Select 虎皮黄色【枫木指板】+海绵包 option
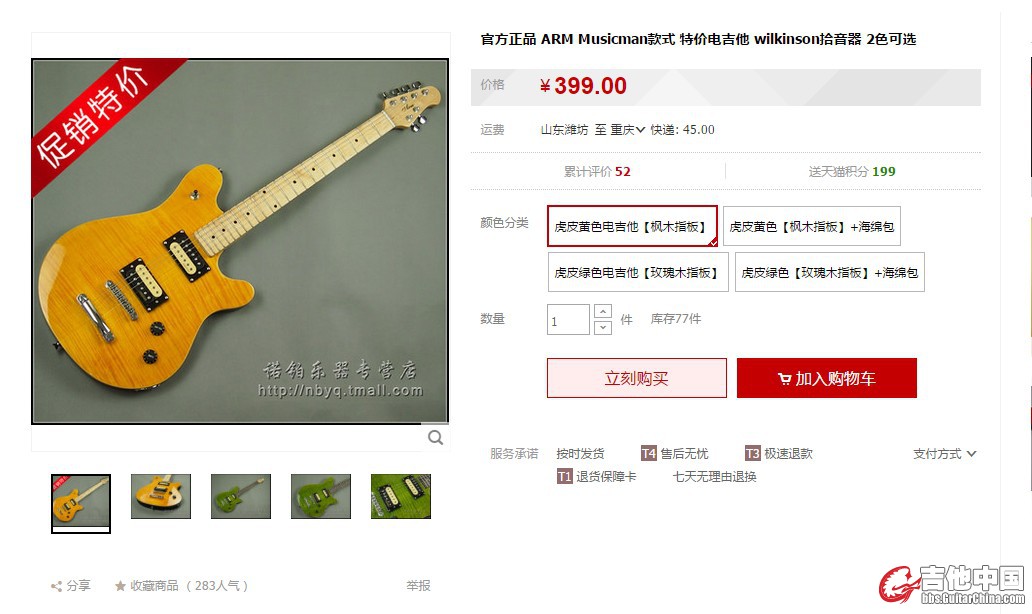1032x614 pixels. tap(812, 226)
